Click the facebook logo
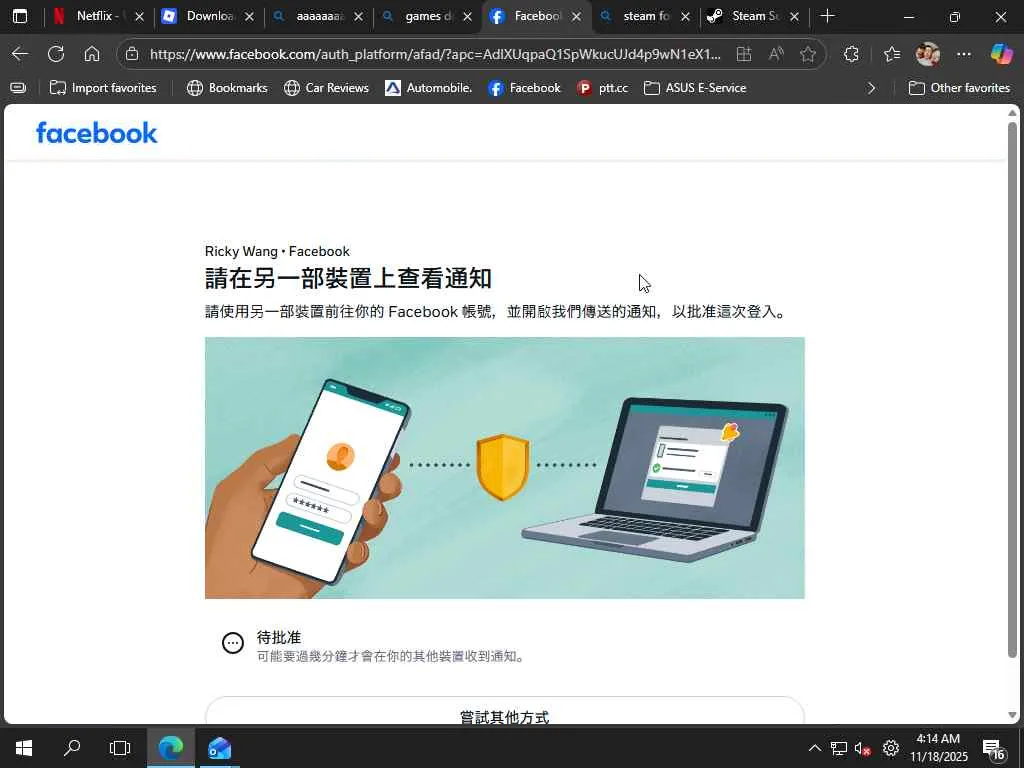The height and width of the screenshot is (768, 1024). point(97,133)
